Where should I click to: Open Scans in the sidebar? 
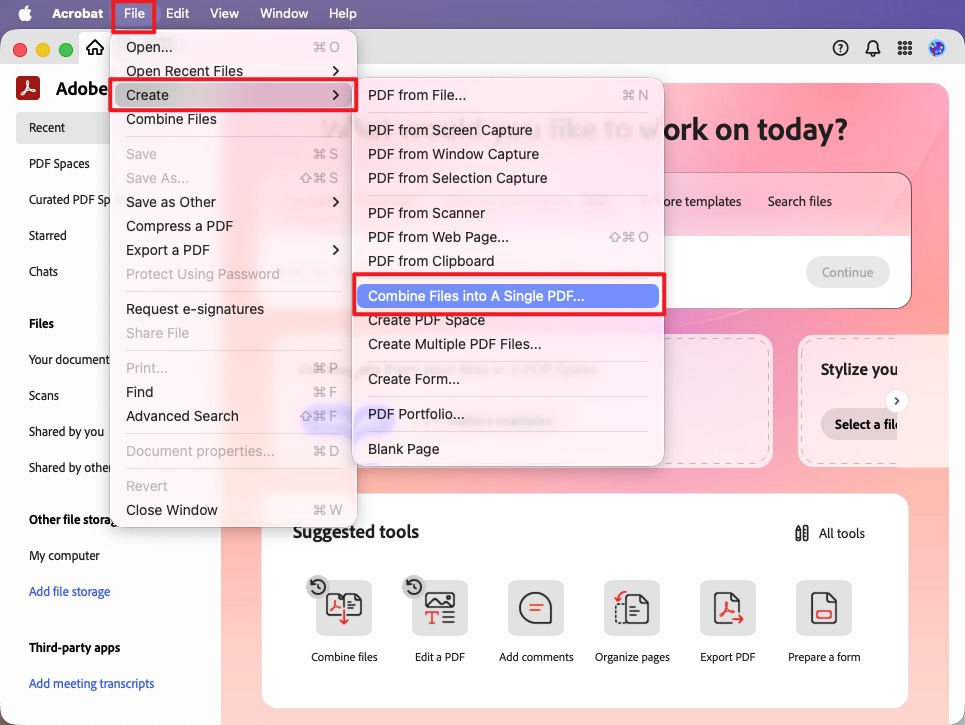pyautogui.click(x=44, y=396)
